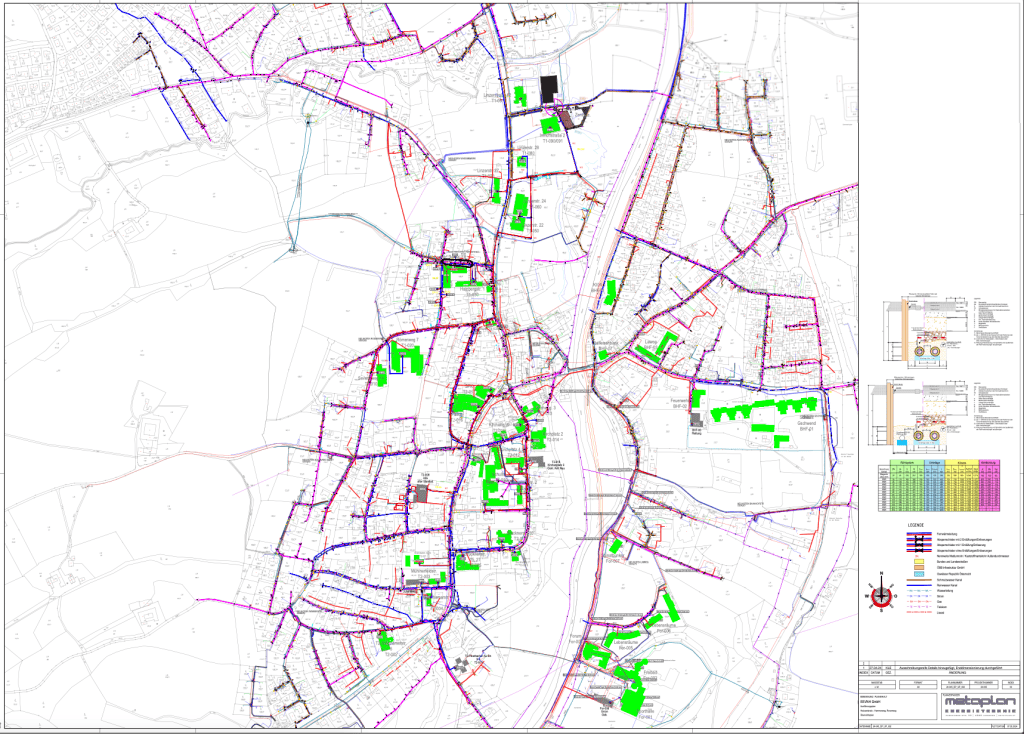This screenshot has width=1024, height=734.
Task: Select the brown sewer line legend sample
Action: (919, 580)
